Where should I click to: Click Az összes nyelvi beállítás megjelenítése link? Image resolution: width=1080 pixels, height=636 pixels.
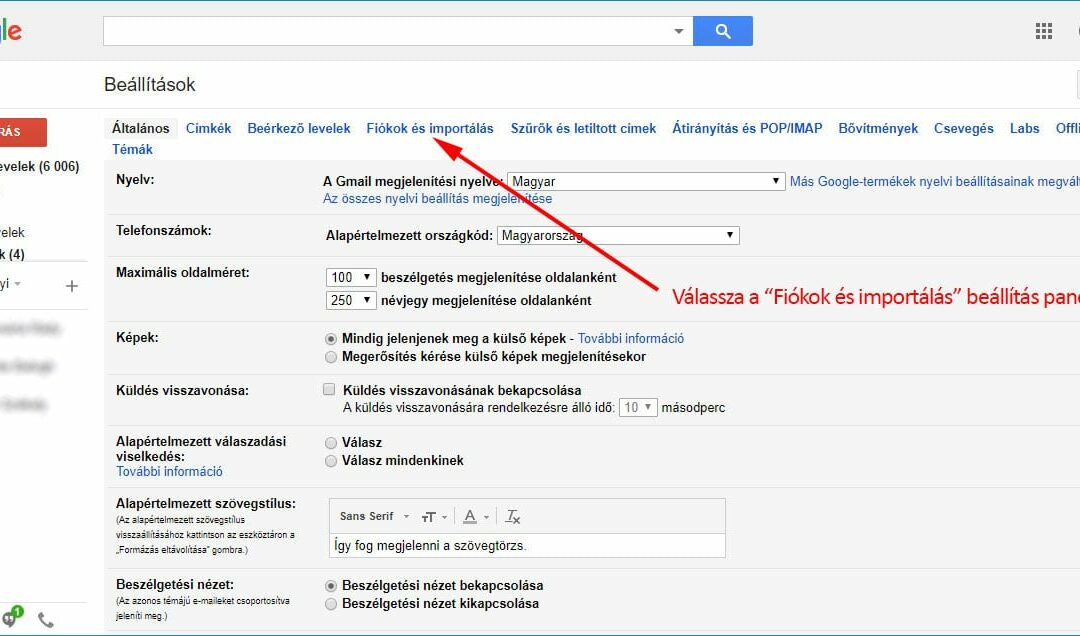coord(437,198)
